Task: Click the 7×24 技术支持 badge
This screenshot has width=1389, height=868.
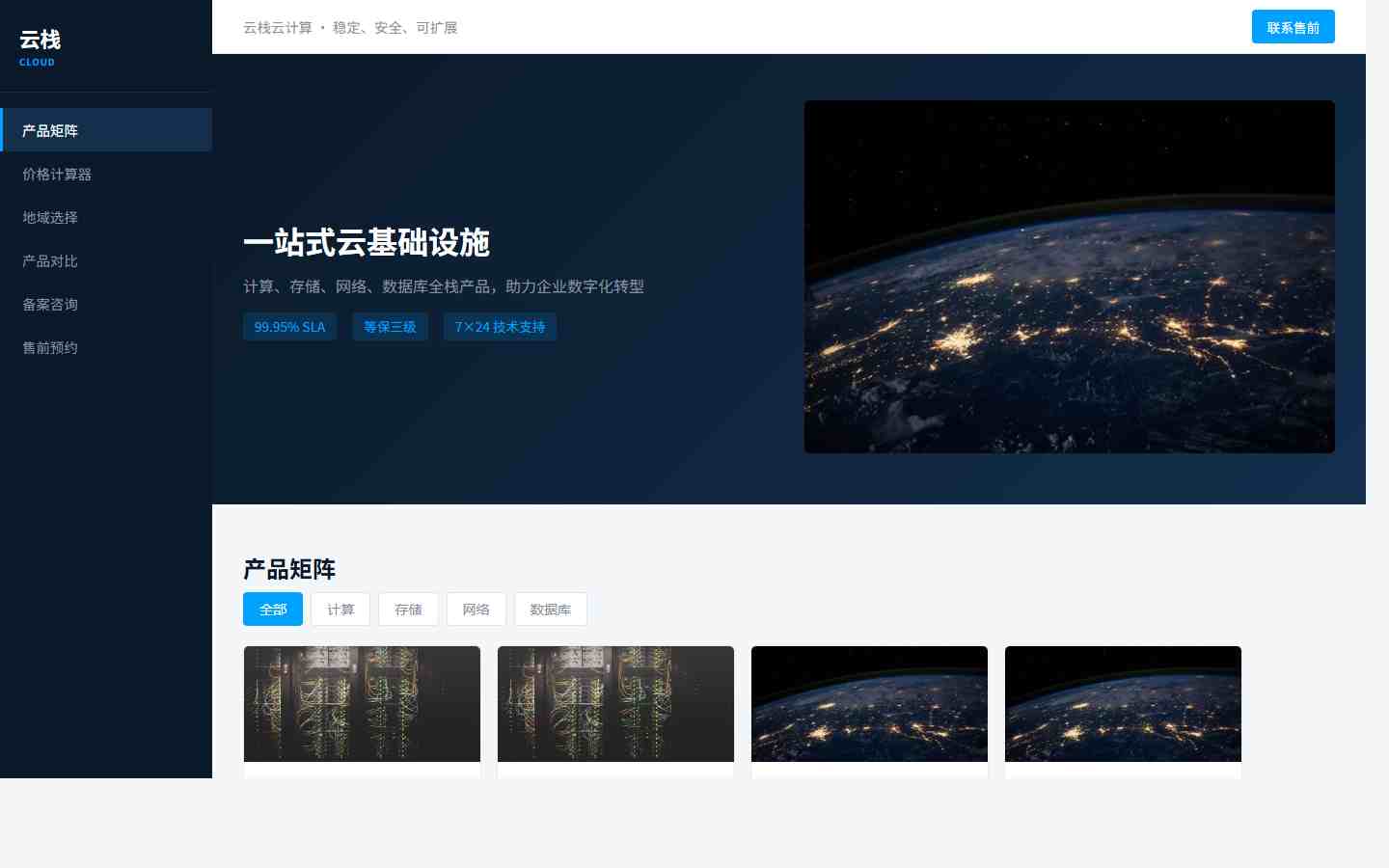Action: [500, 327]
